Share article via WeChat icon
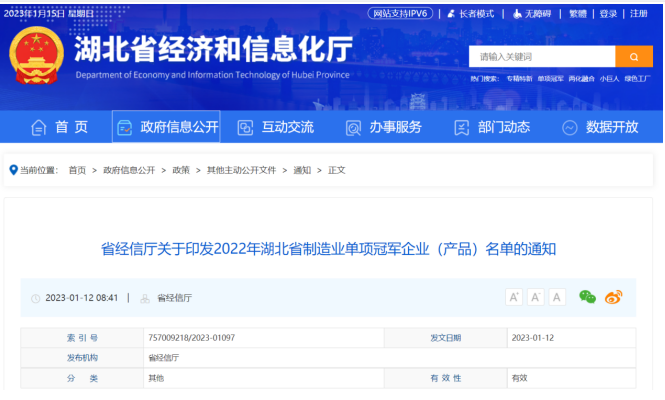Screen dimensions: 665x400 [587, 297]
